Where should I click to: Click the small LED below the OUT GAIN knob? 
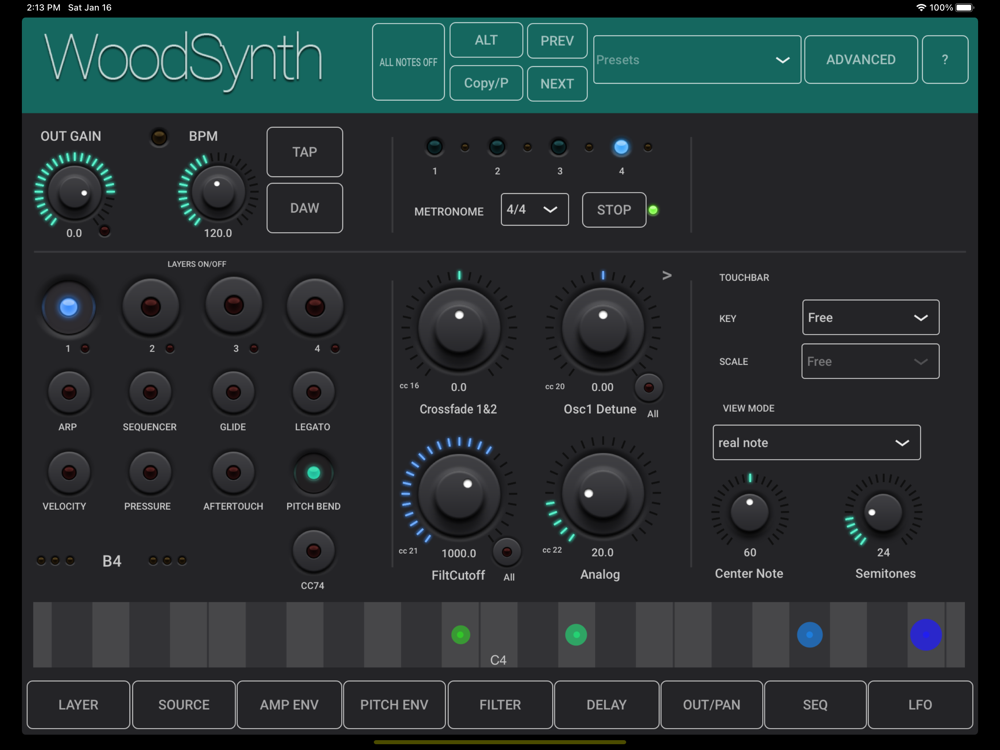[105, 230]
